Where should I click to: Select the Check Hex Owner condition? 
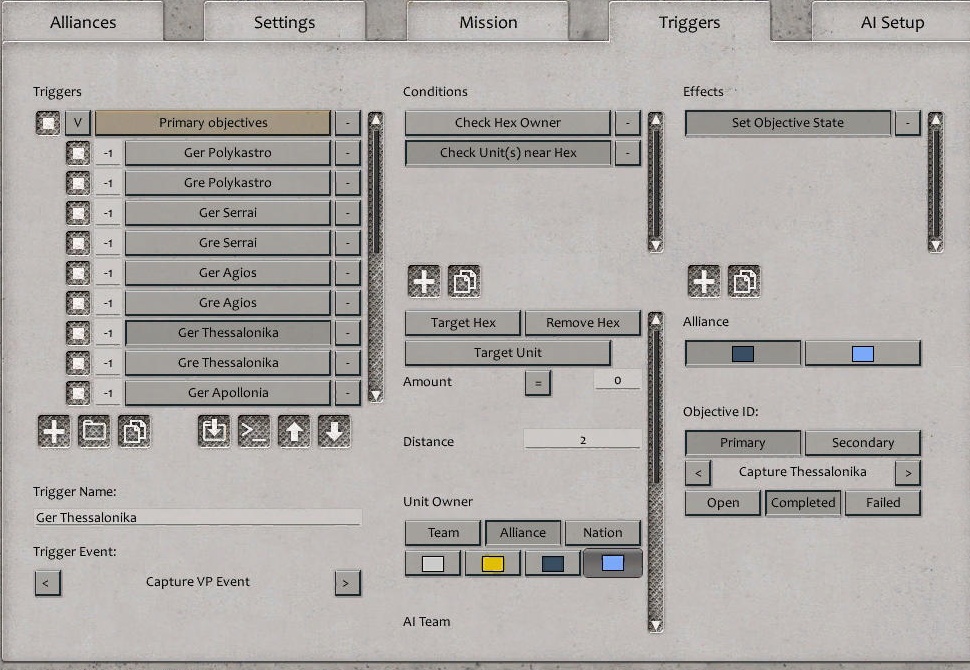click(508, 122)
